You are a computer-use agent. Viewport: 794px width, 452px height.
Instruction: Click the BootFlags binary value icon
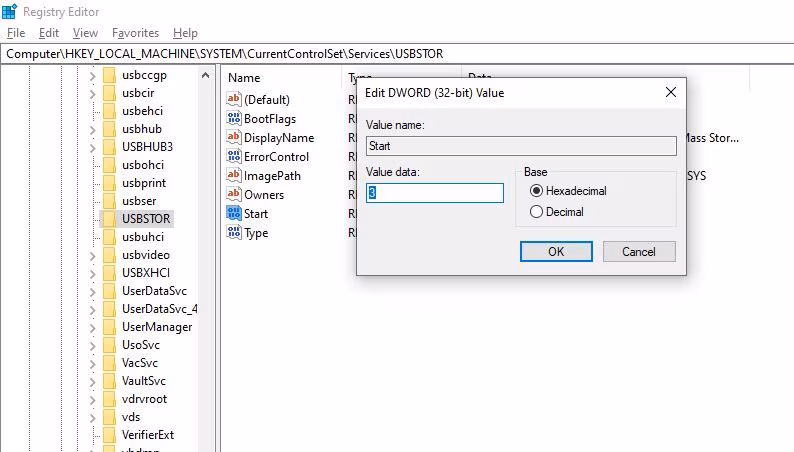click(235, 119)
